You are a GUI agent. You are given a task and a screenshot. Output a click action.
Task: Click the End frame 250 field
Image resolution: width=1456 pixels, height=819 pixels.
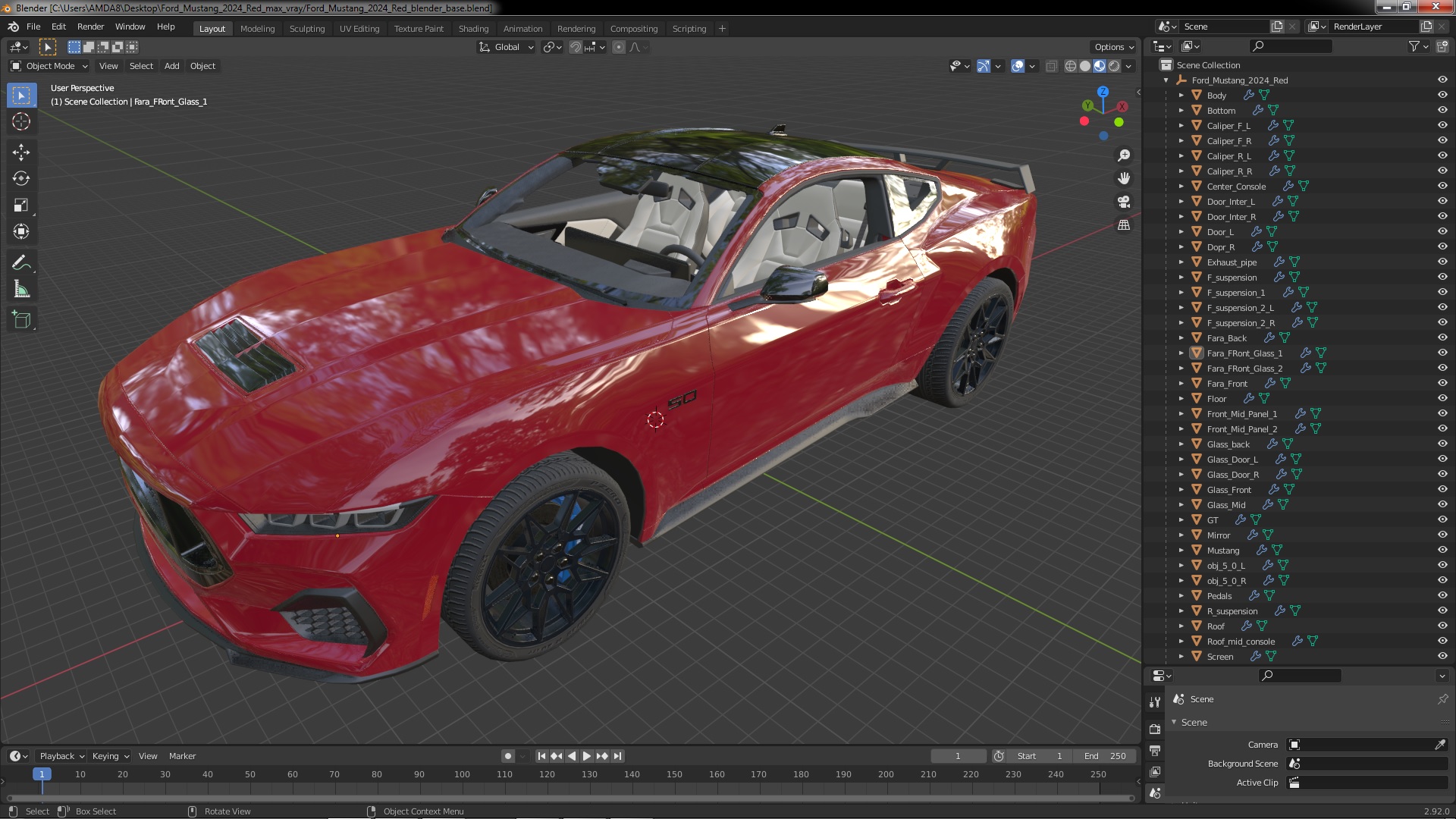(x=1105, y=756)
